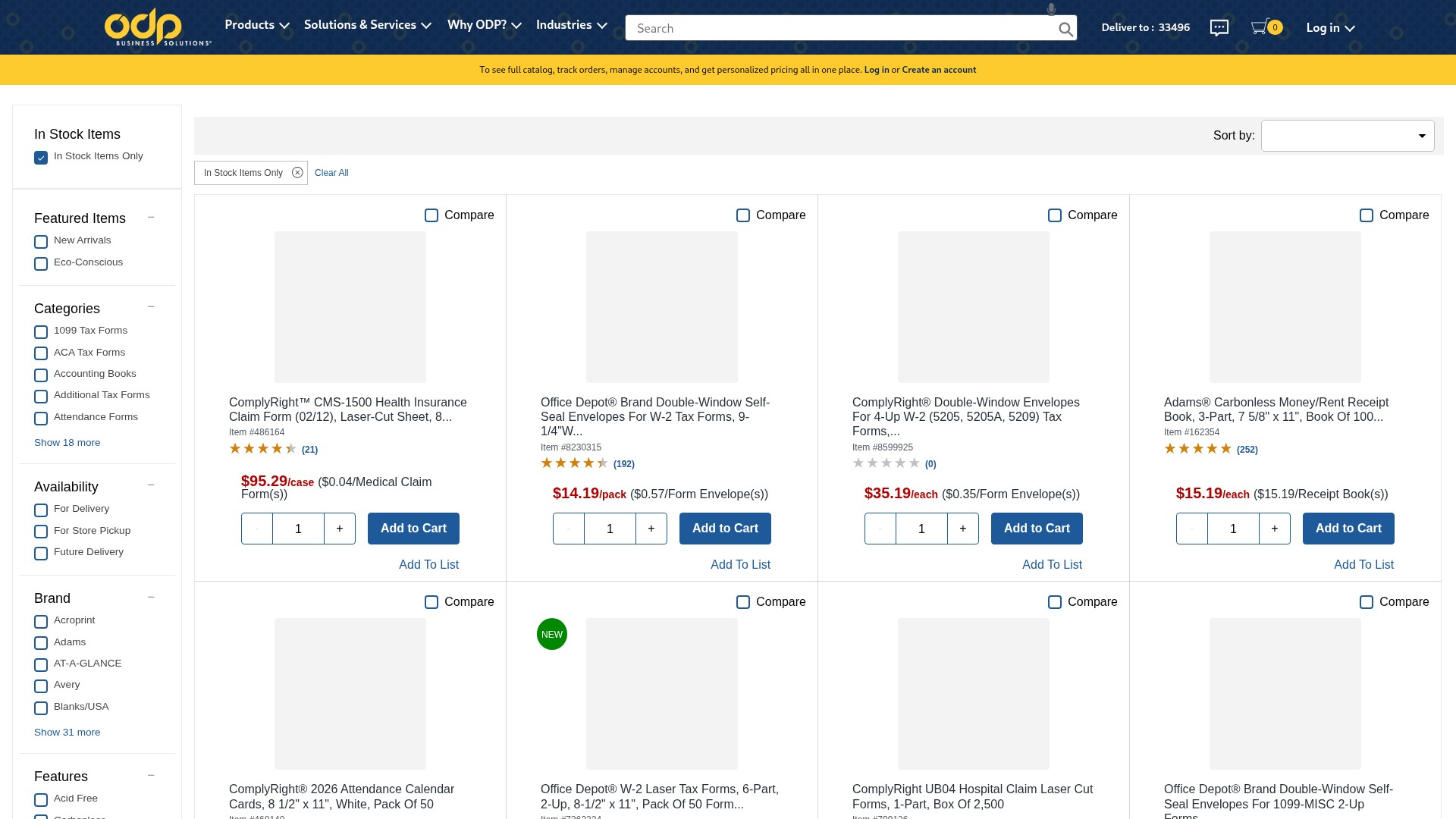
Task: Add CMS-1500 Claim Form to list
Action: coord(428,565)
